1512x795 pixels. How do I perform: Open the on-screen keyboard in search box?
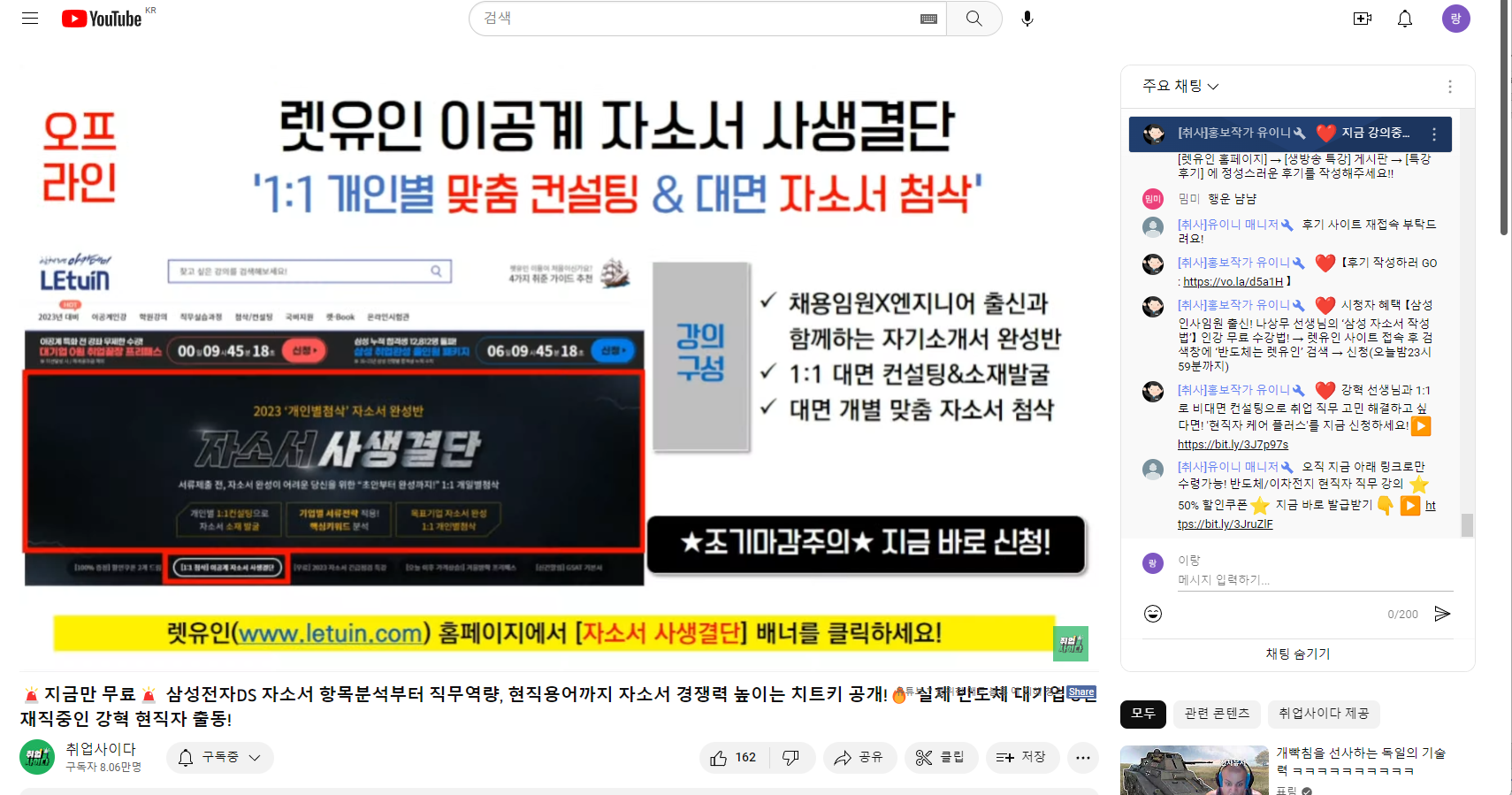pos(928,19)
